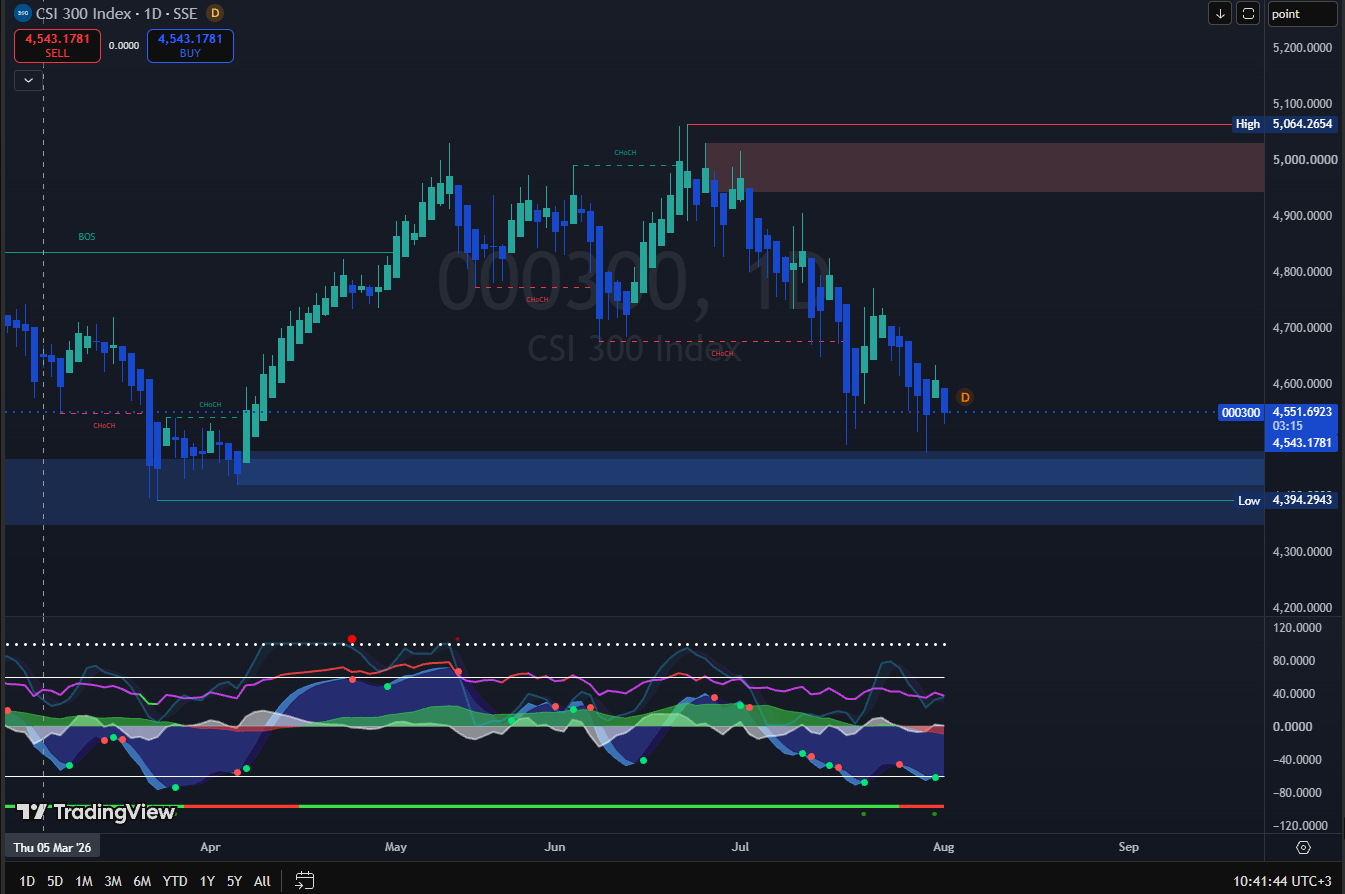The height and width of the screenshot is (894, 1345).
Task: Open the point unit selector
Action: click(1302, 13)
